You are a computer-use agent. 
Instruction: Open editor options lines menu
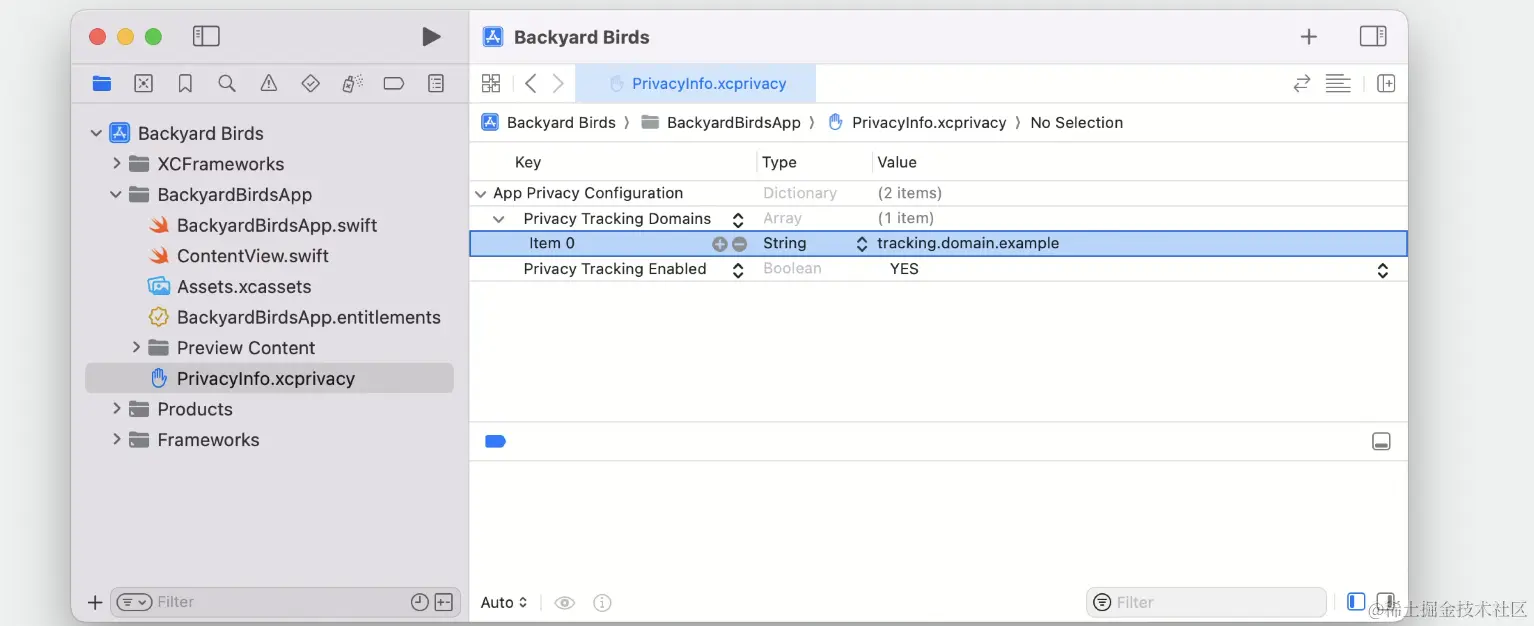tap(1338, 84)
